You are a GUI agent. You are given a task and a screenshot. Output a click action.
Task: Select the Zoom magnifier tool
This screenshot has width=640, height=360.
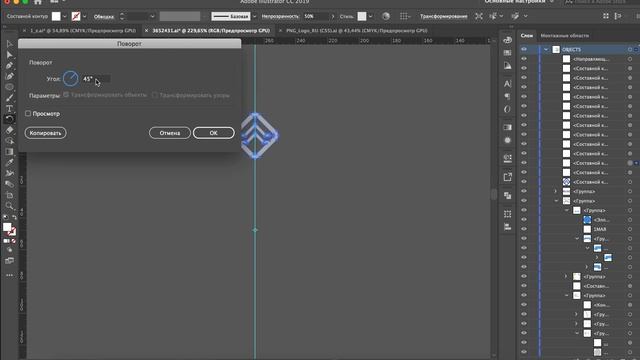pyautogui.click(x=9, y=205)
